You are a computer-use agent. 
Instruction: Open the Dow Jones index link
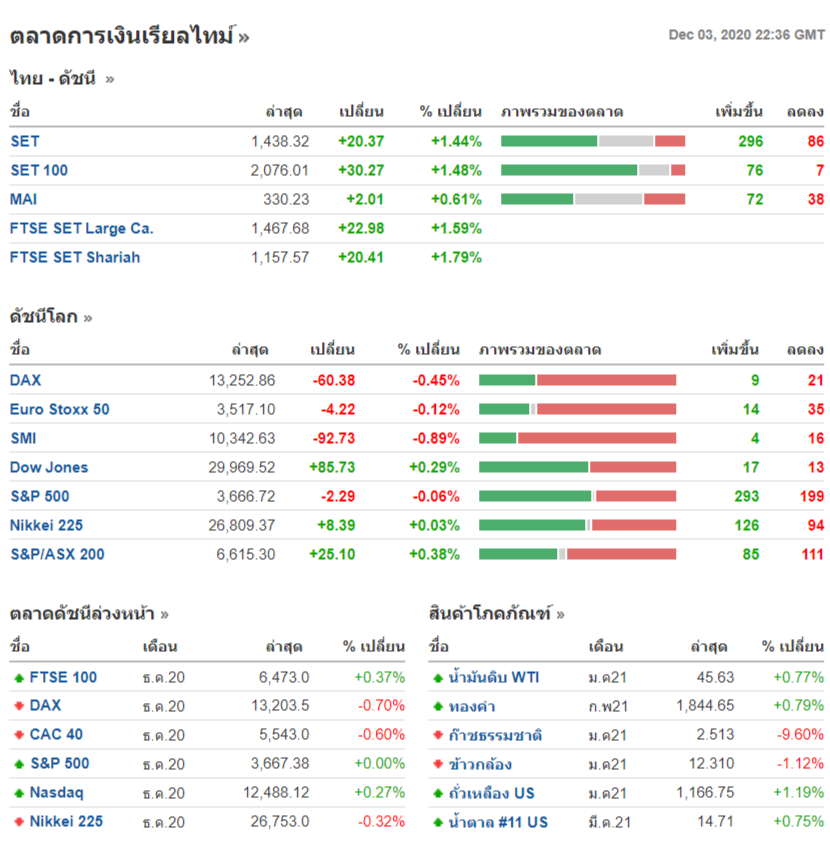(x=49, y=467)
